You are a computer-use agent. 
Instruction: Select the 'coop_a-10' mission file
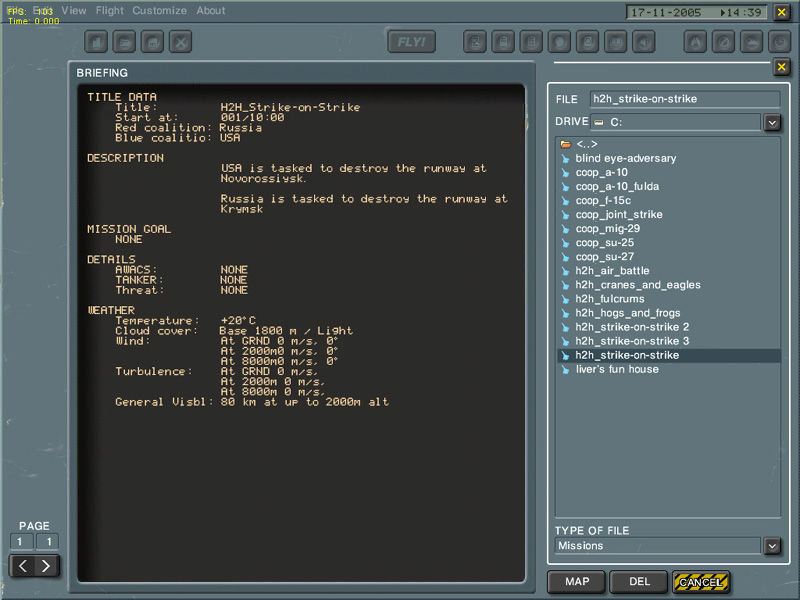(670, 172)
